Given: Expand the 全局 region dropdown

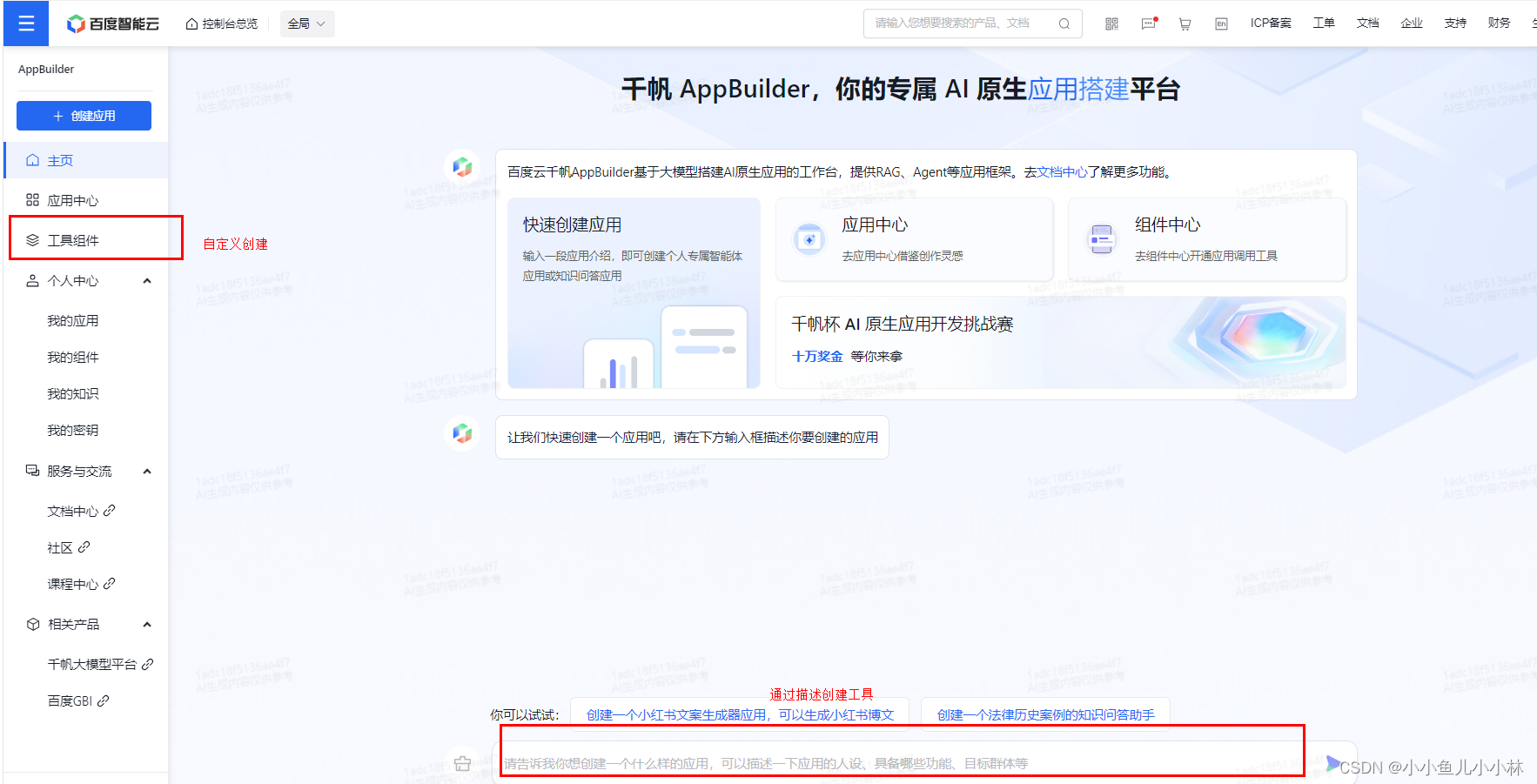Looking at the screenshot, I should click(306, 23).
